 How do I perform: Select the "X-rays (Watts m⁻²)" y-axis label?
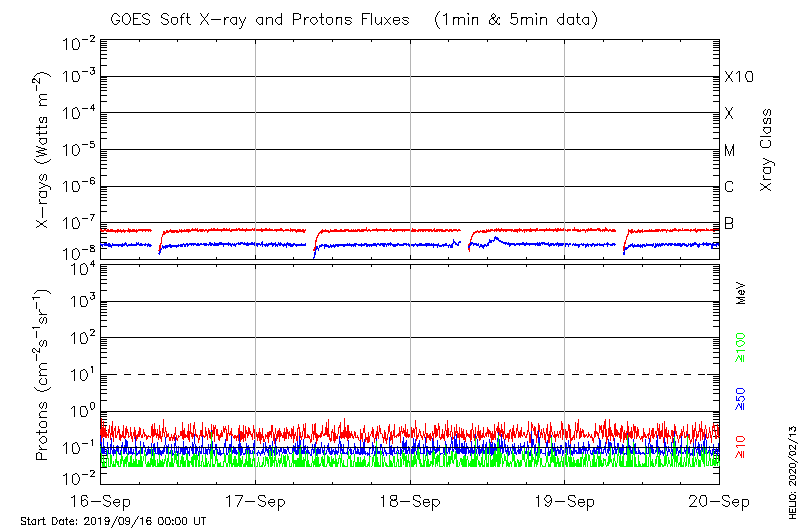tap(43, 152)
